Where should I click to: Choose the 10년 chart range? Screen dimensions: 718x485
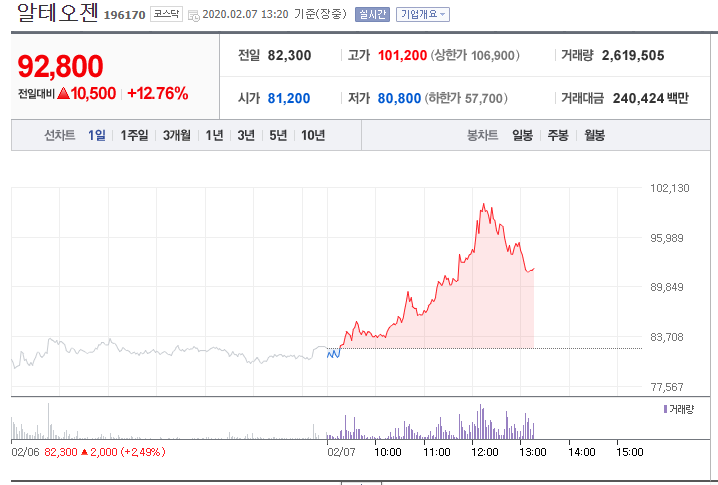click(312, 135)
